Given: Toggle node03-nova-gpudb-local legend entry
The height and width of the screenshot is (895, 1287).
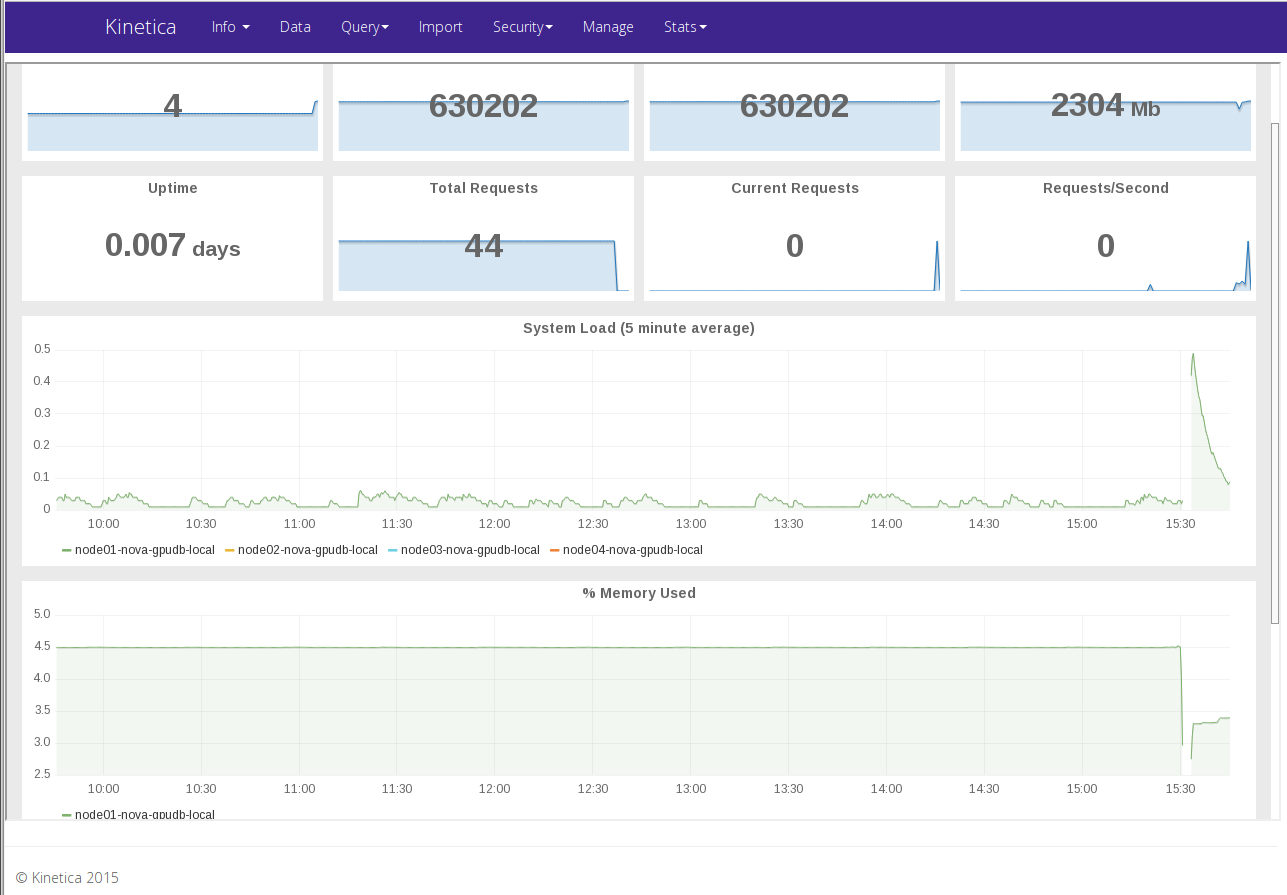Looking at the screenshot, I should [x=470, y=550].
